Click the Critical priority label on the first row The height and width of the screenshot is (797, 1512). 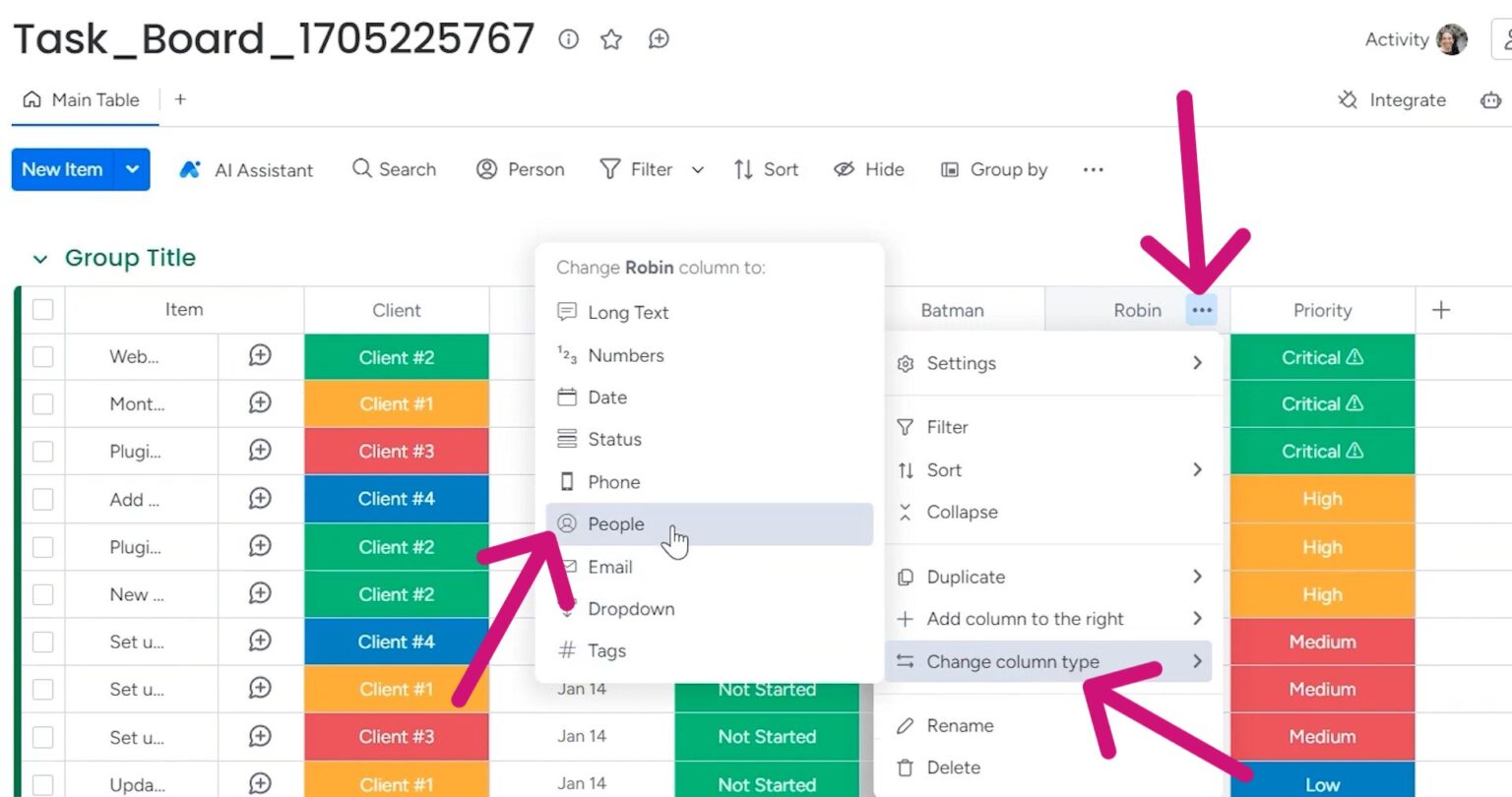coord(1321,356)
